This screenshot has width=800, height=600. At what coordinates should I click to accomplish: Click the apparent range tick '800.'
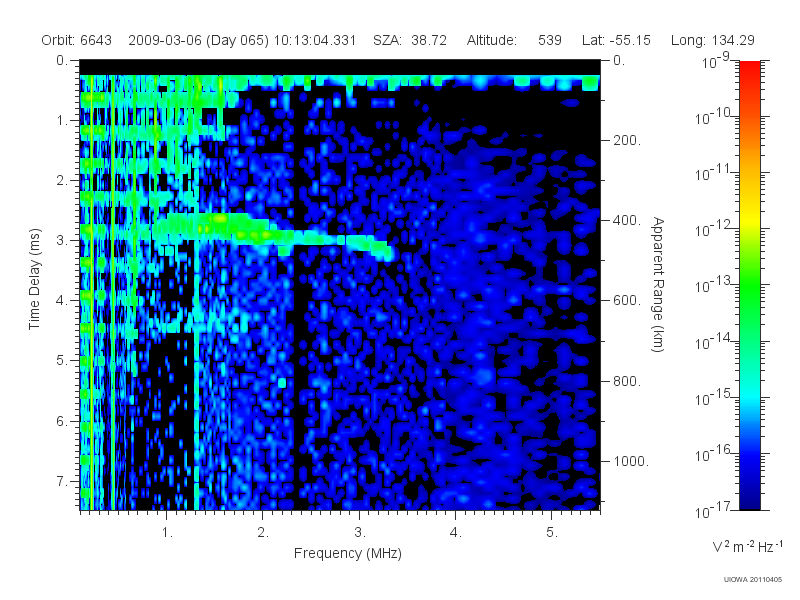coord(627,381)
